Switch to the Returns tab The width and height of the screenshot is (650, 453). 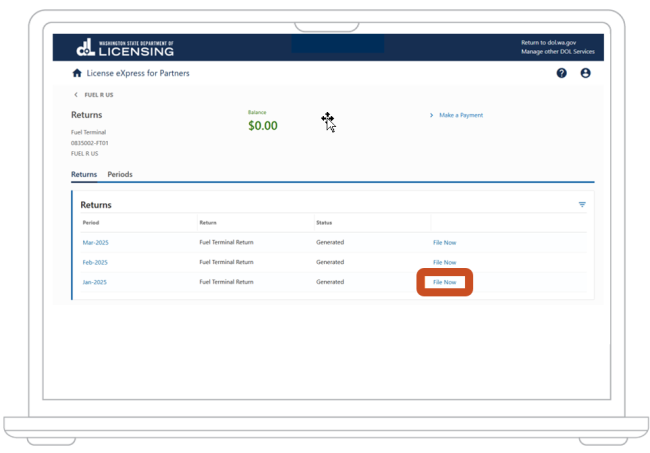[84, 174]
